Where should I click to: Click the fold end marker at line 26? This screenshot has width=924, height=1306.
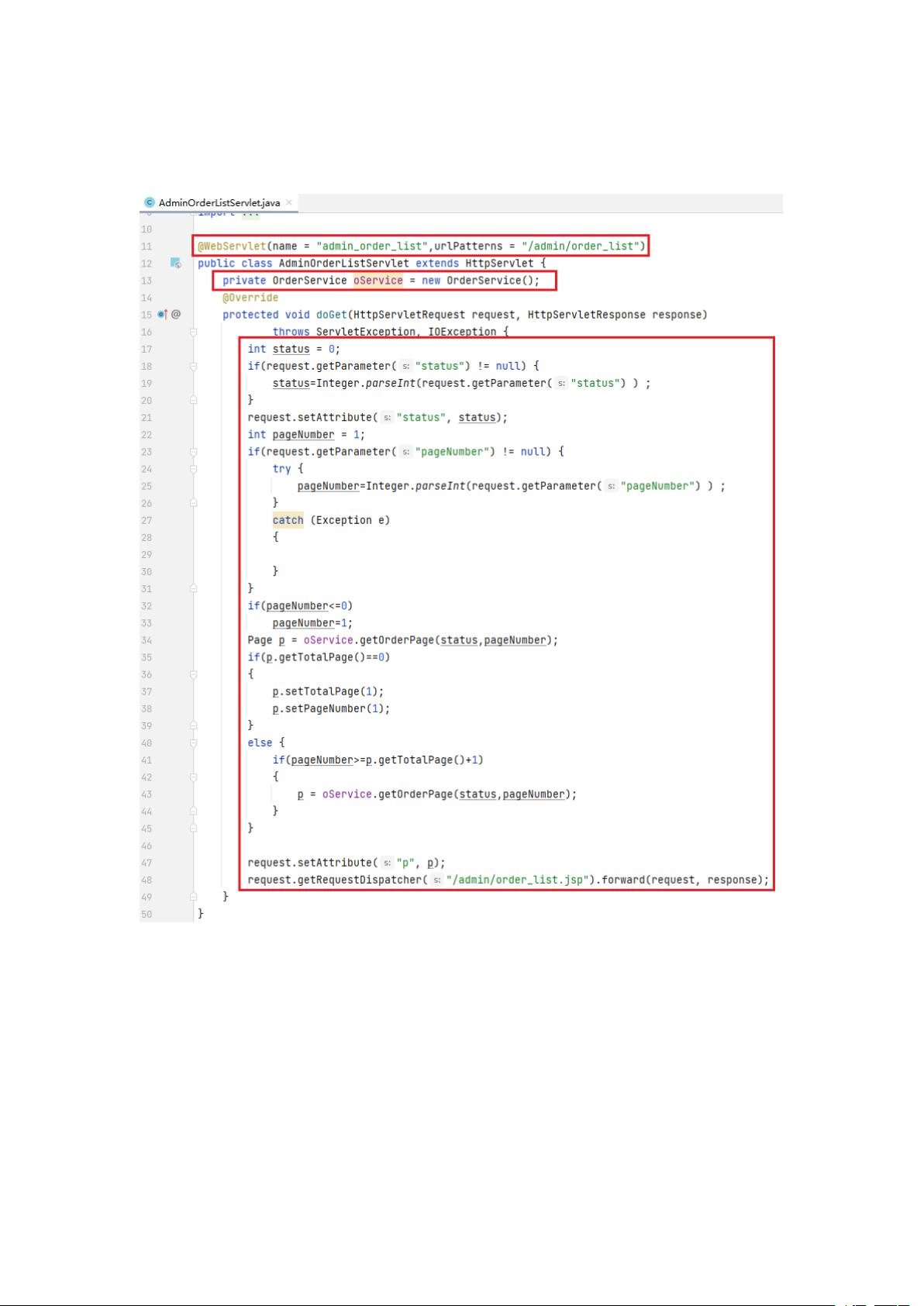click(194, 503)
